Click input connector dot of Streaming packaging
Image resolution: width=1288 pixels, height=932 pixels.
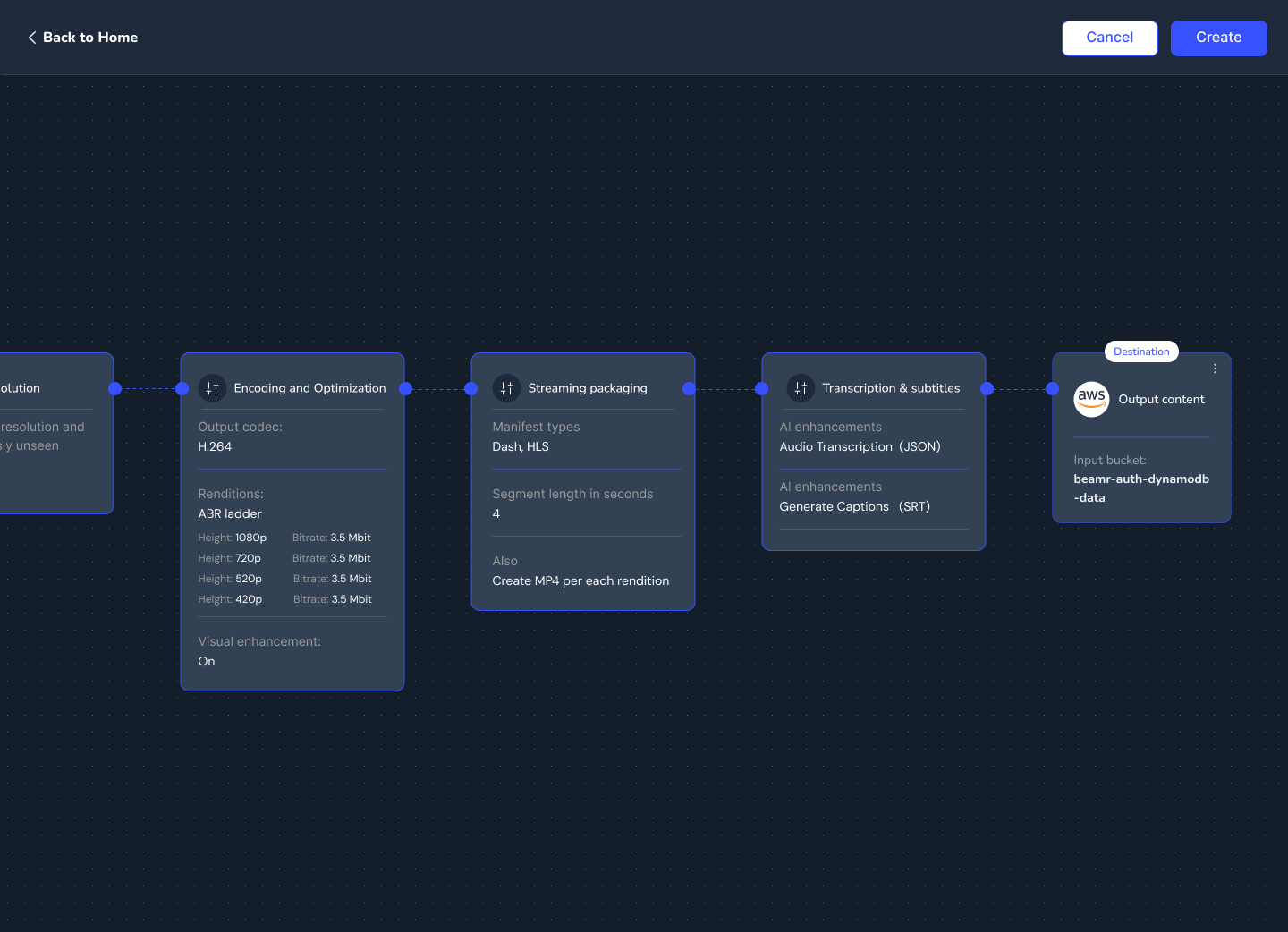tap(471, 388)
